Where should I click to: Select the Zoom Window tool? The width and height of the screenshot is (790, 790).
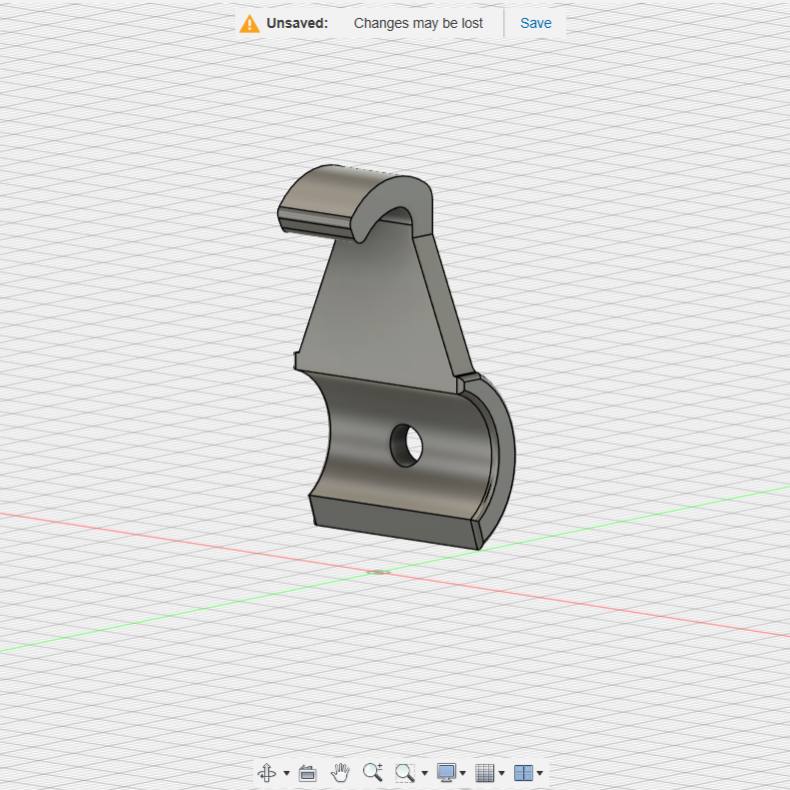point(405,772)
